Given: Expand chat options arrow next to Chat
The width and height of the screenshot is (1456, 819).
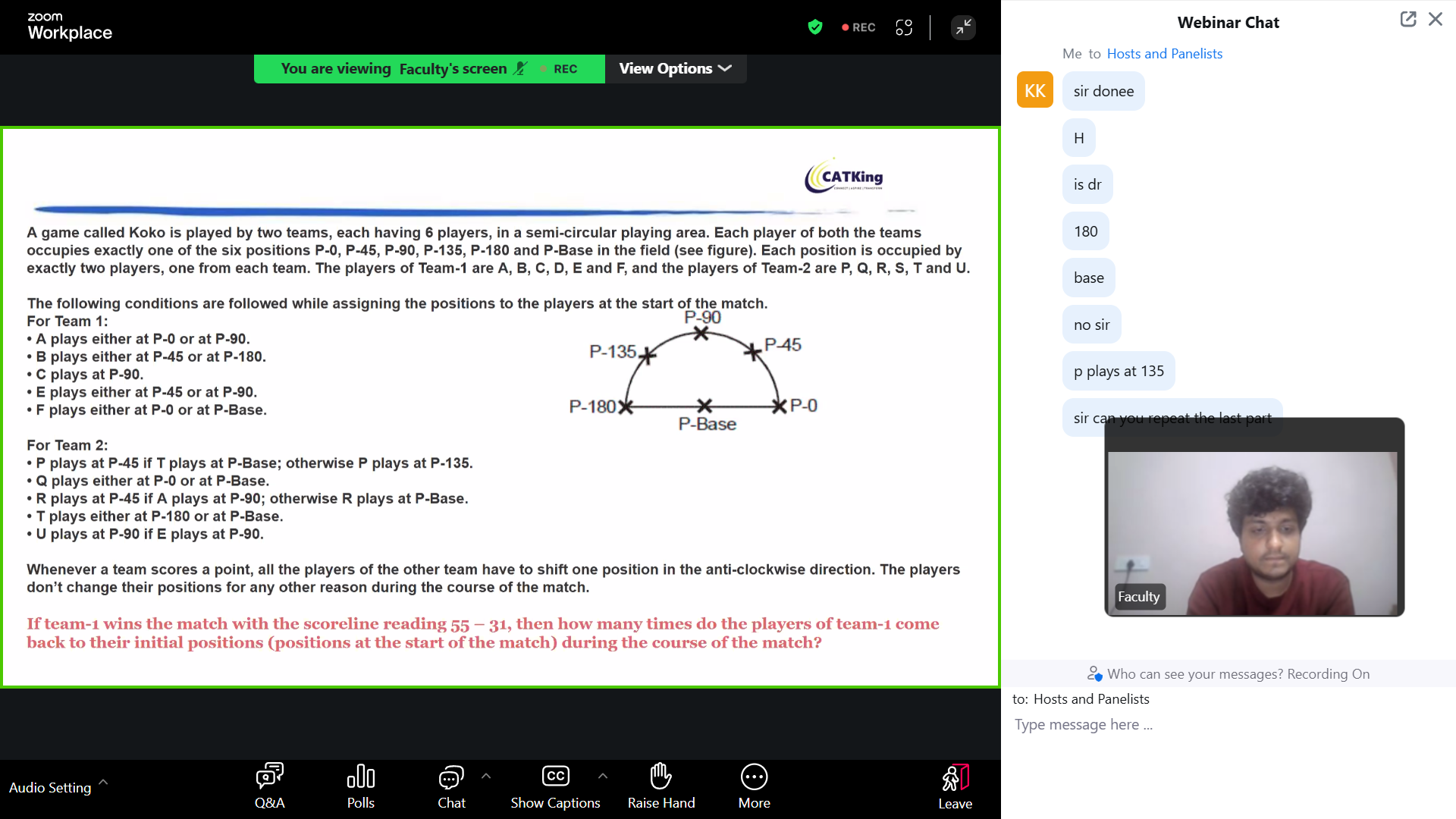Looking at the screenshot, I should coord(486,776).
